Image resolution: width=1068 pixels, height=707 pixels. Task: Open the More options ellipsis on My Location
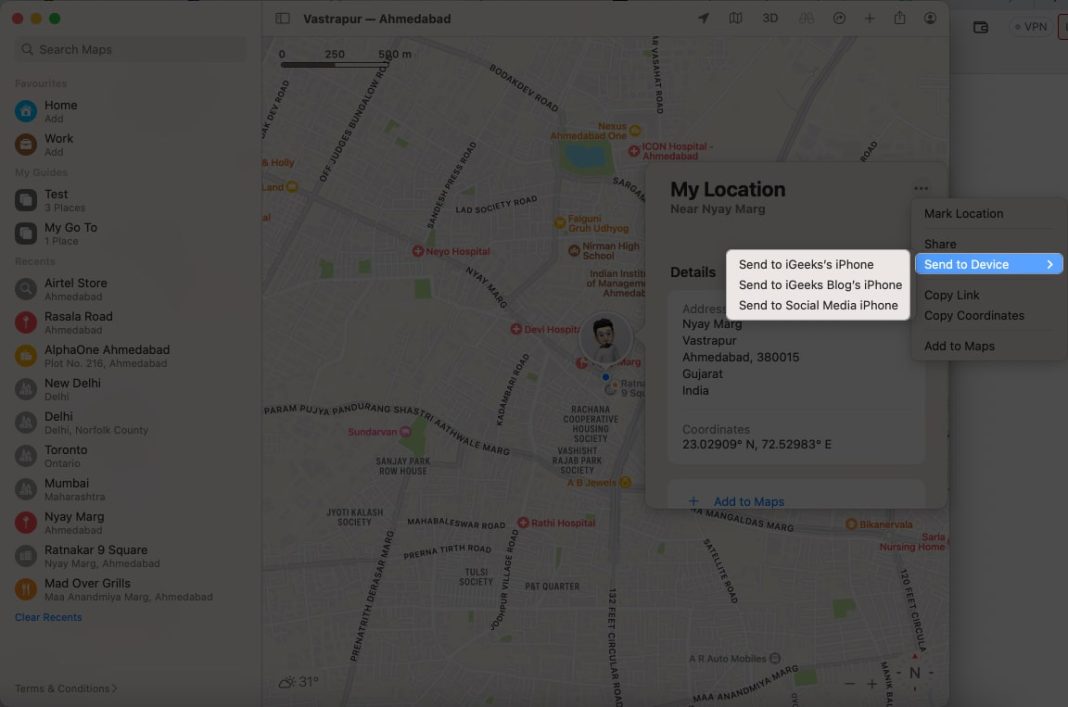pyautogui.click(x=921, y=187)
